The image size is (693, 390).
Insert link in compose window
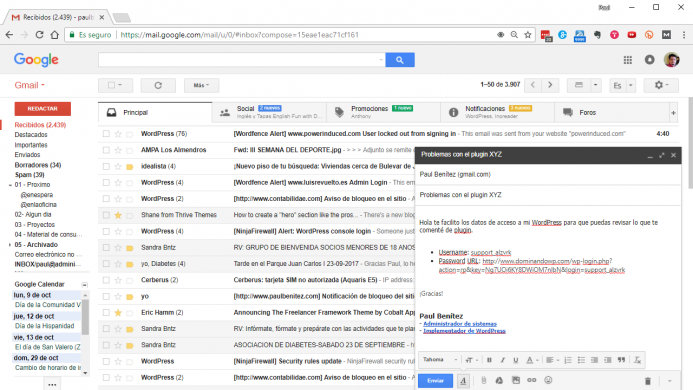(532, 380)
